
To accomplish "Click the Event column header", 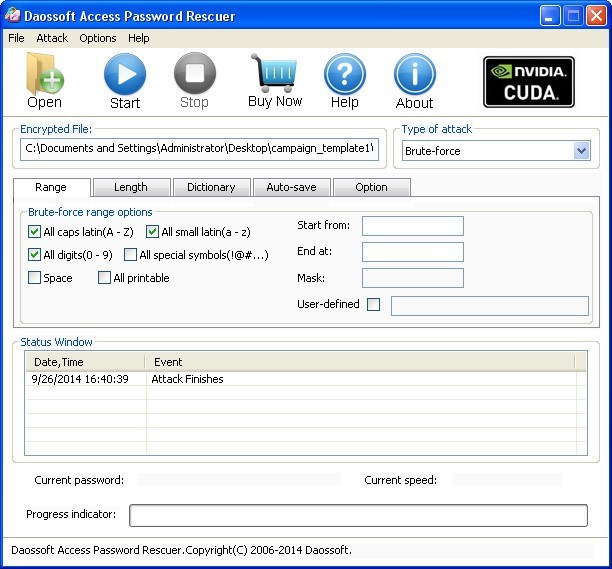I will 359,362.
